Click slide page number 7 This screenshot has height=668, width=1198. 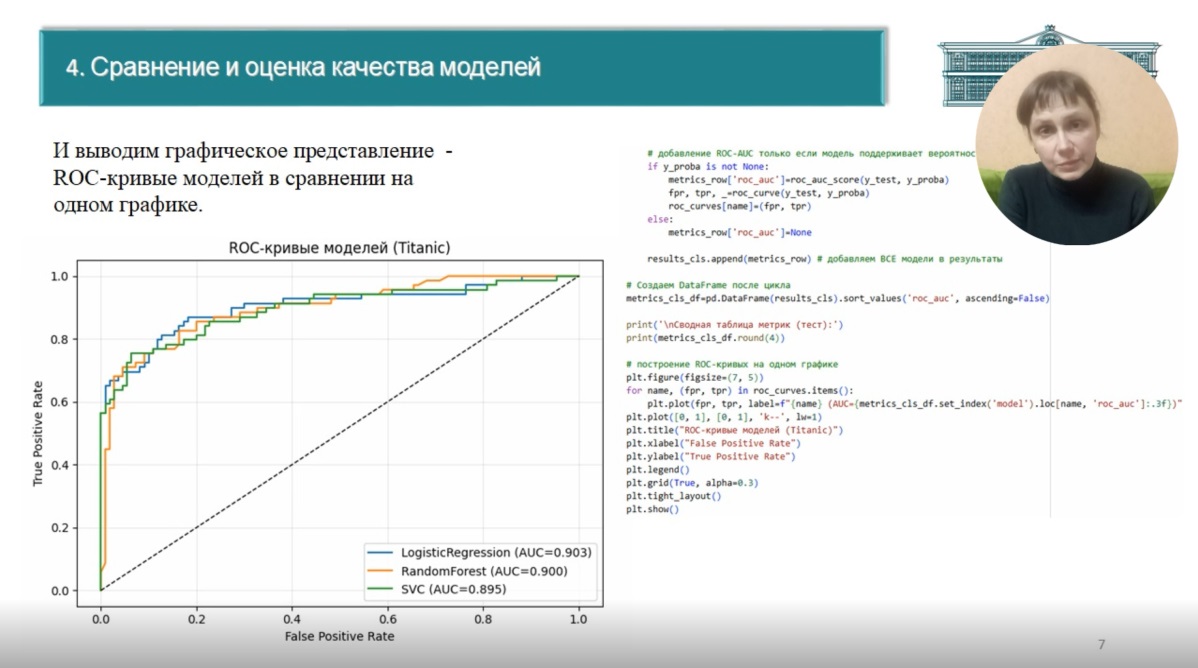(1101, 644)
